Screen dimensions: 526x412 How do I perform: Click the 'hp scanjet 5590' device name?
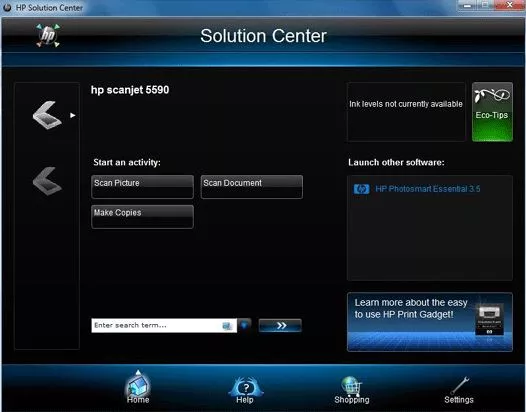130,90
